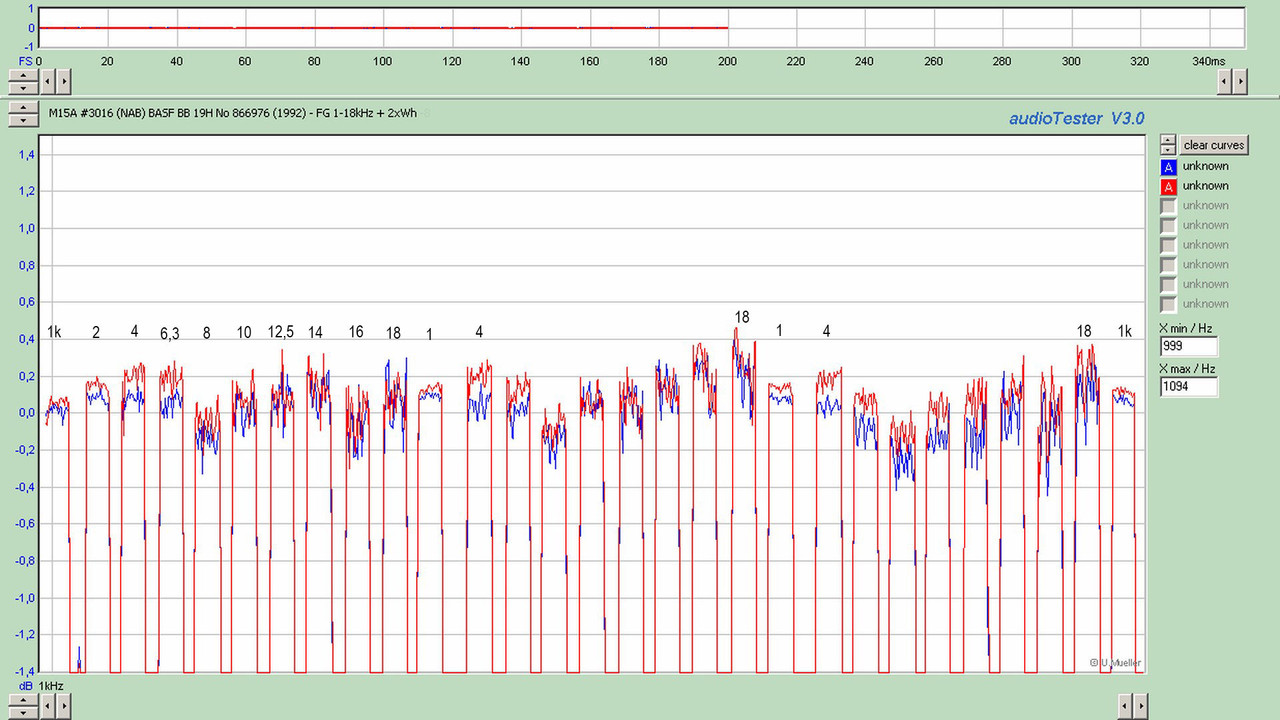Click the 6,3 frequency label on the graph
This screenshot has height=720, width=1280.
pos(170,334)
